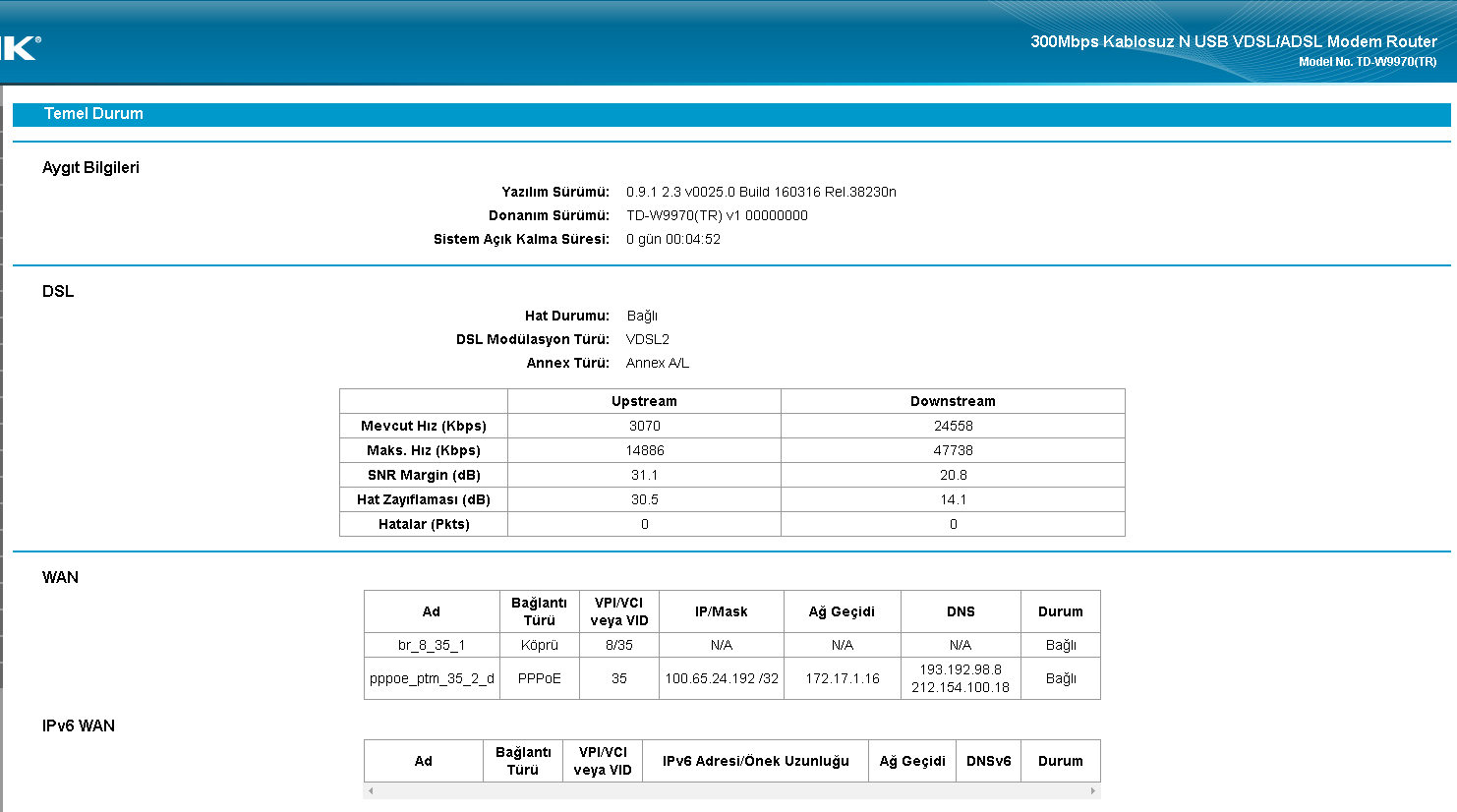Click the Mevcut Hız (Kbps) row label
The height and width of the screenshot is (812, 1457).
click(424, 426)
